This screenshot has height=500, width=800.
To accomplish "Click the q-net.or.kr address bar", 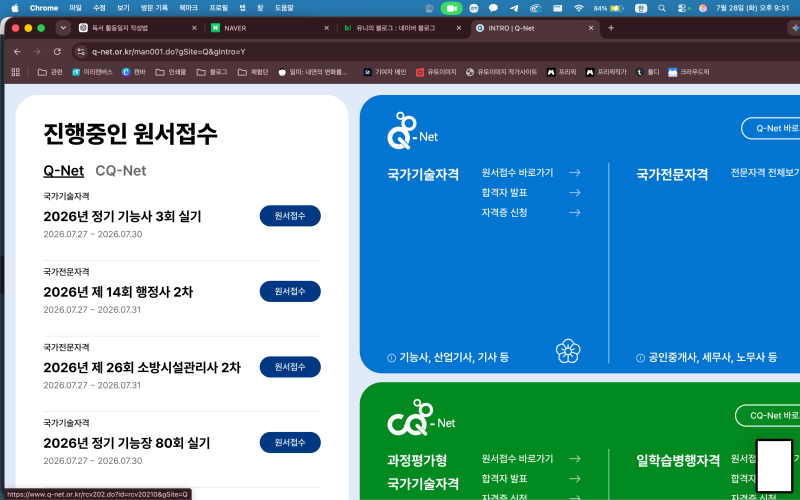I will [x=168, y=52].
